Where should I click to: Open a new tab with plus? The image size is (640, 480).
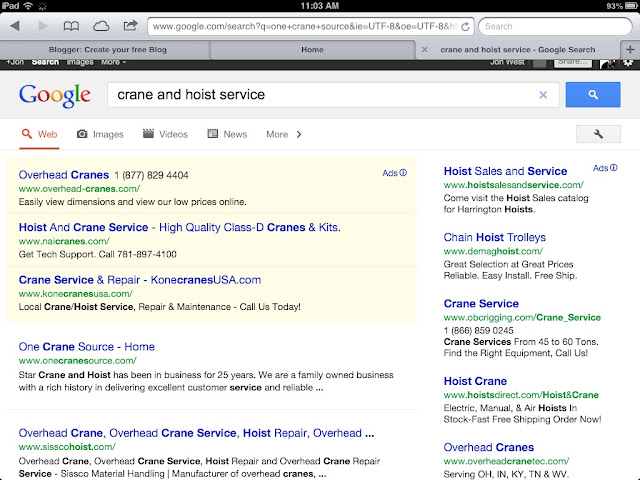(x=630, y=50)
